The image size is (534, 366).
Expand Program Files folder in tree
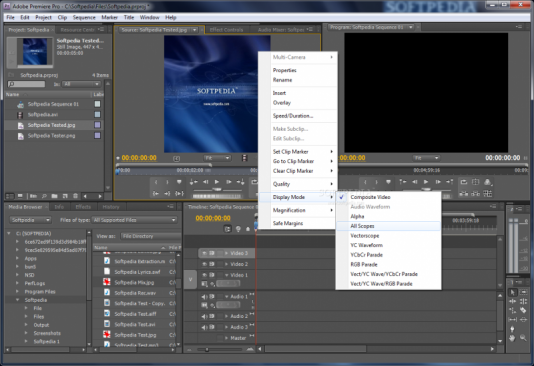point(17,292)
